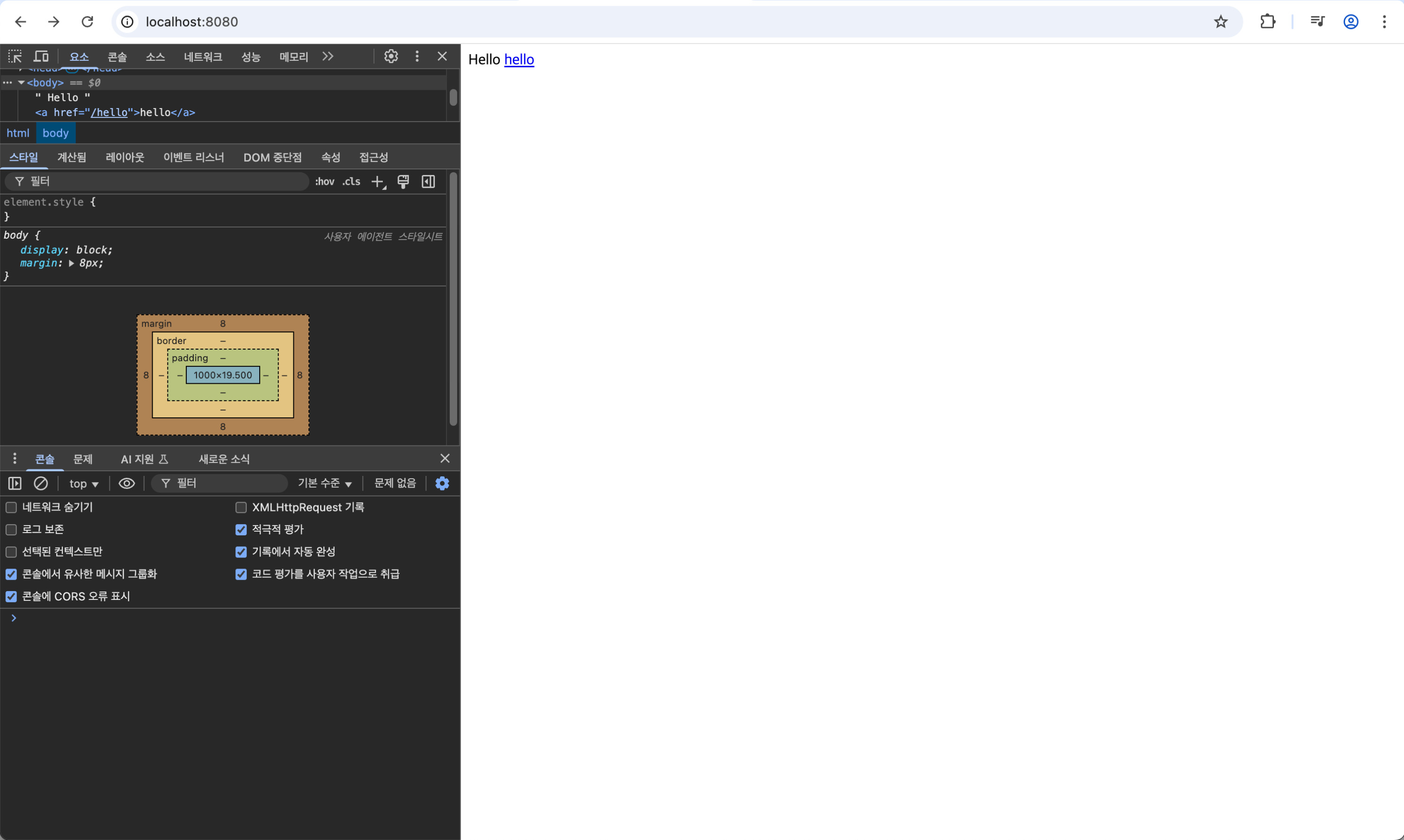Open the 소스 (Sources) tab
The width and height of the screenshot is (1404, 840).
pyautogui.click(x=155, y=57)
